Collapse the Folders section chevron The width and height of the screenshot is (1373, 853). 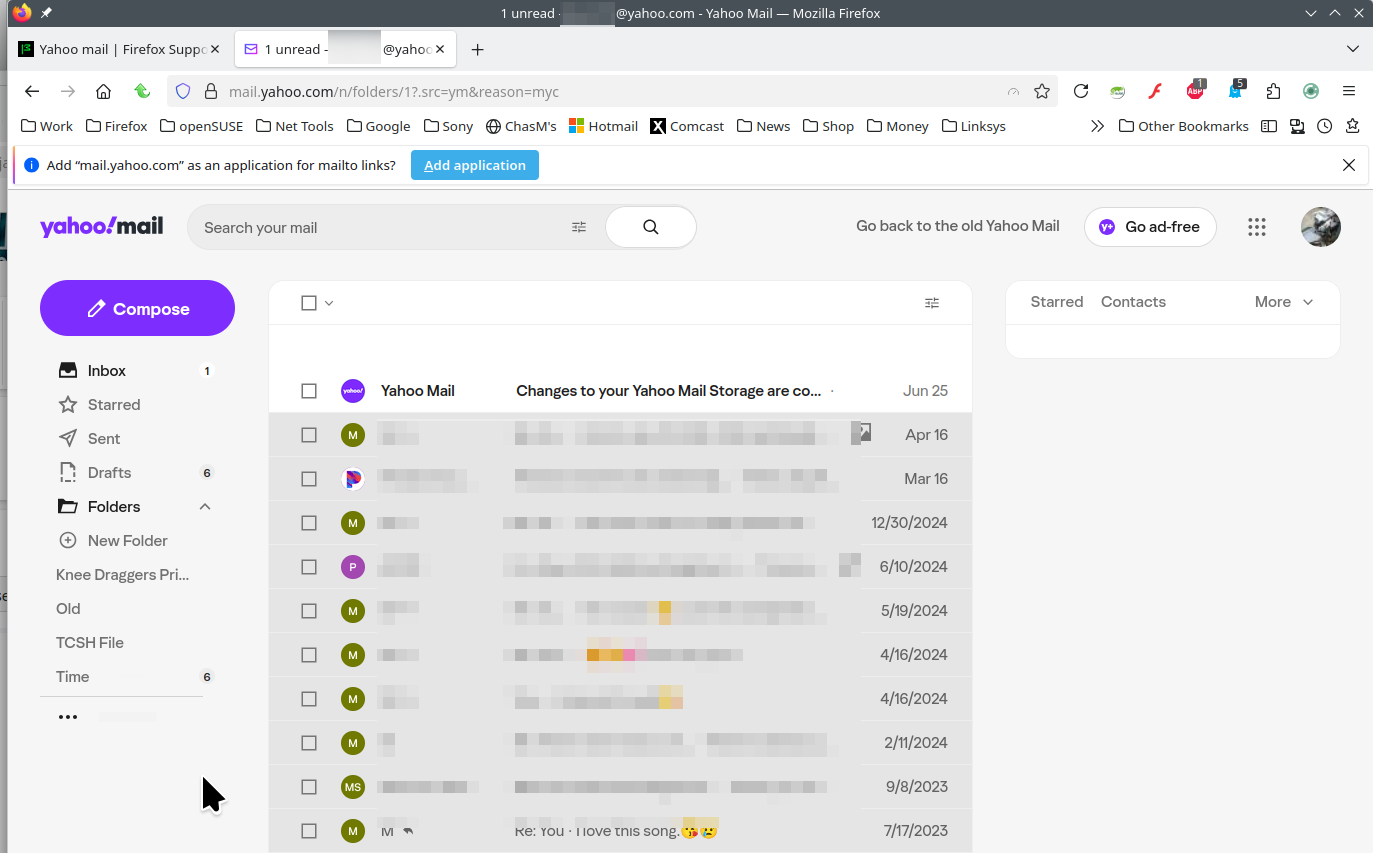point(205,507)
